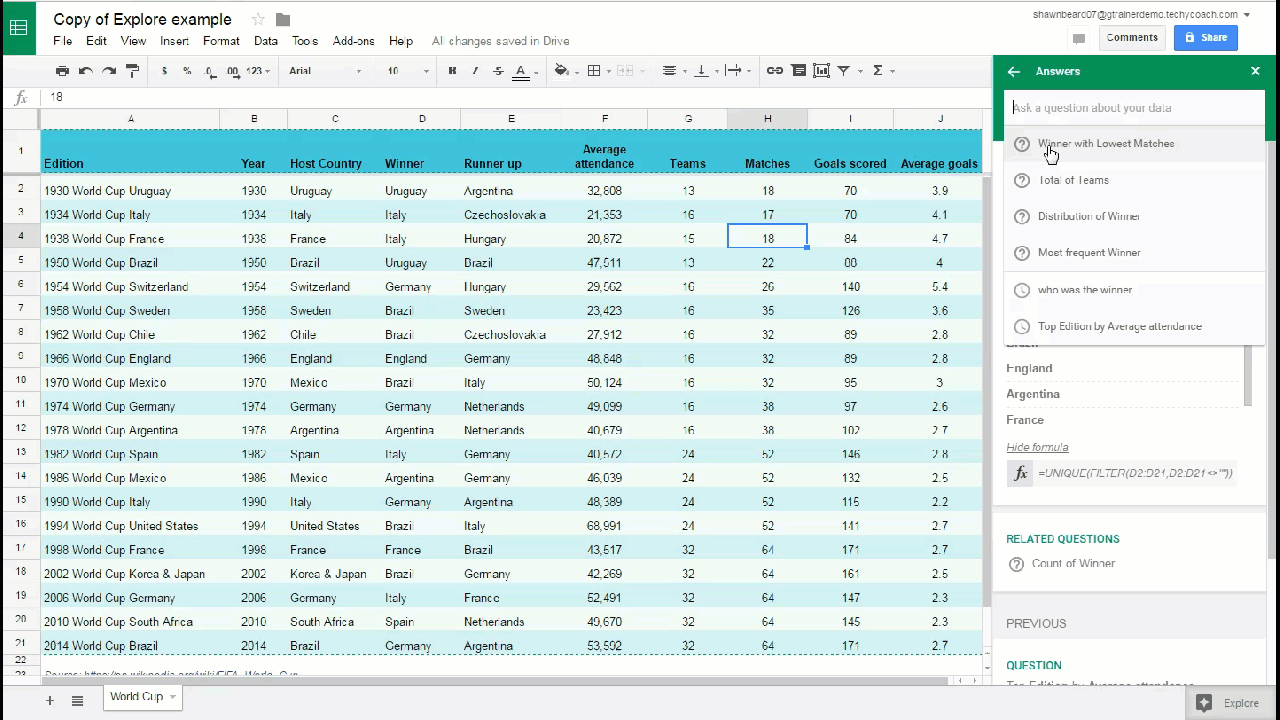Expand the Functions sigma dropdown
This screenshot has width=1280, height=720.
(x=882, y=71)
